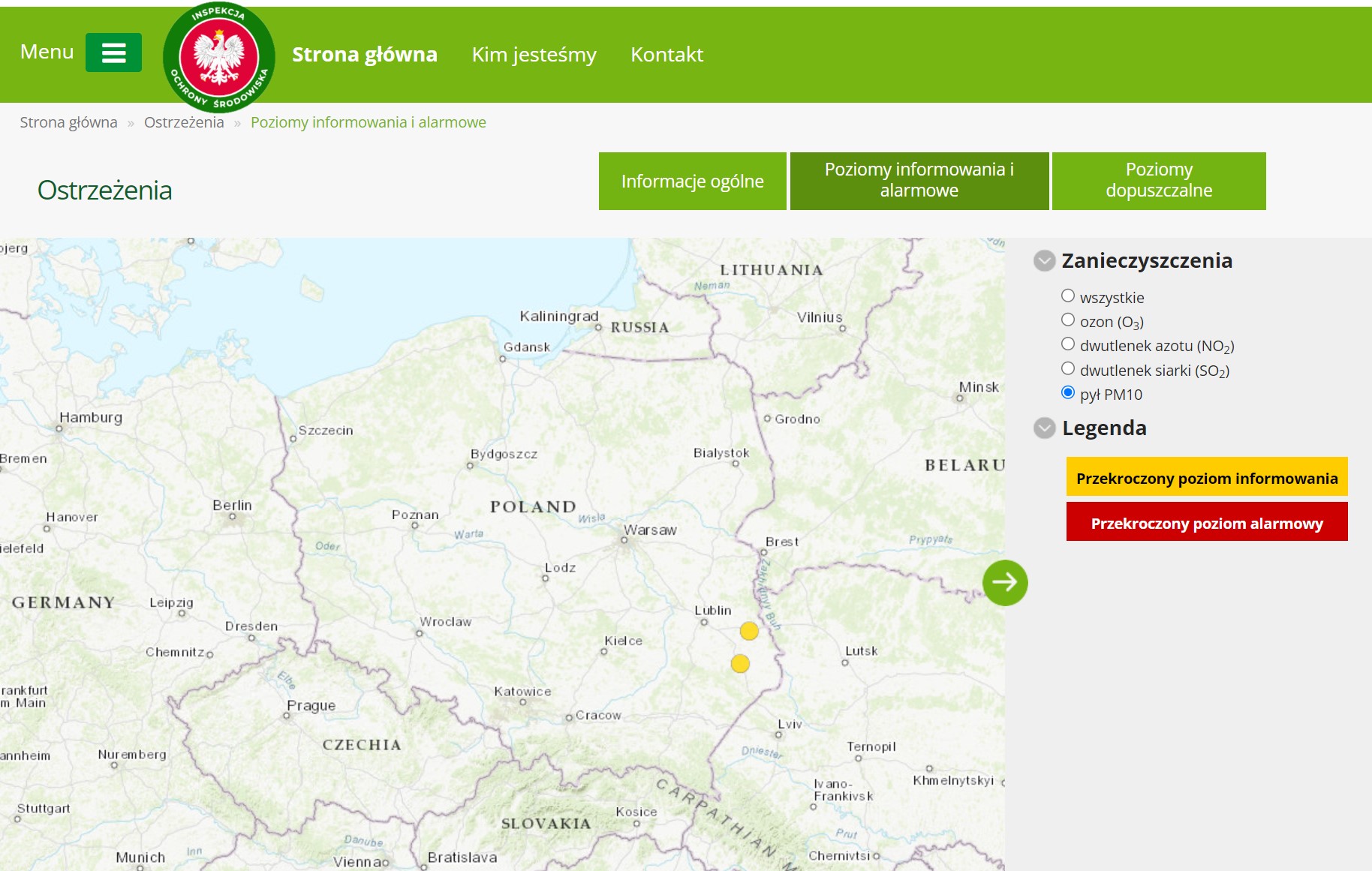Collapse the Zanieczyszczenia section chevron
The width and height of the screenshot is (1372, 871).
[x=1044, y=261]
